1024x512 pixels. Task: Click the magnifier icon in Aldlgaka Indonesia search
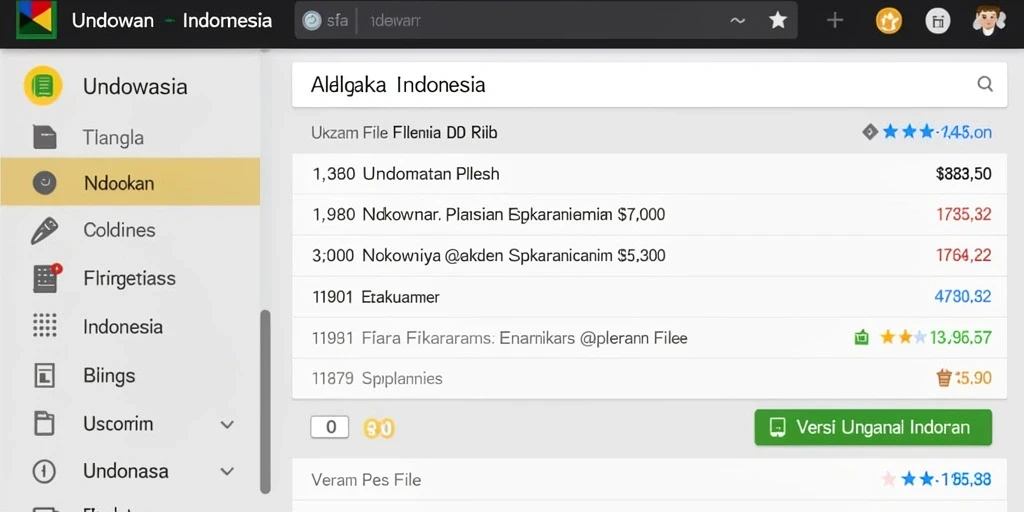(x=985, y=84)
